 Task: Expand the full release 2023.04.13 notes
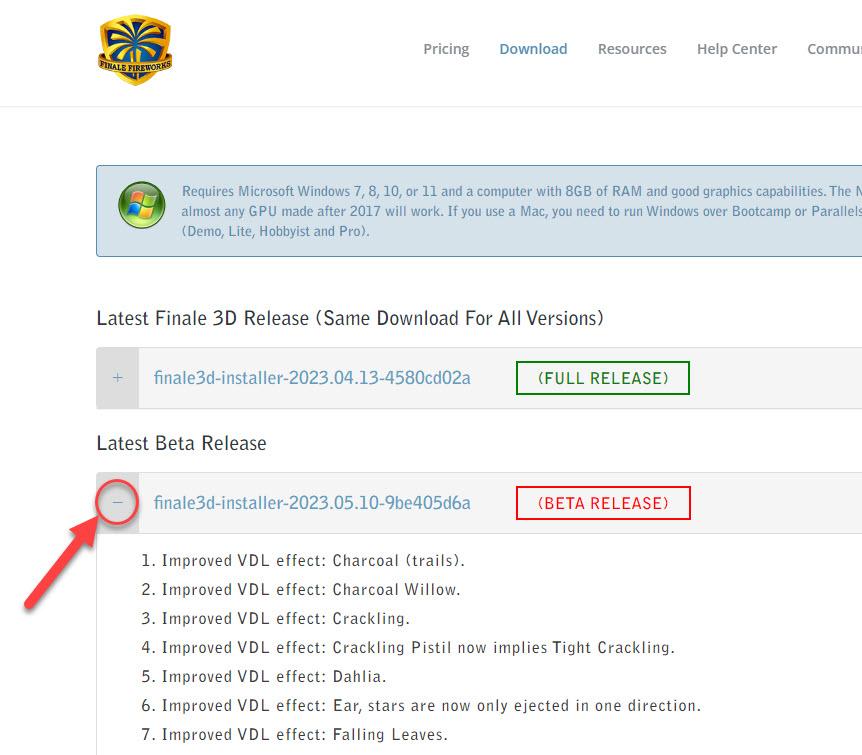[x=118, y=378]
